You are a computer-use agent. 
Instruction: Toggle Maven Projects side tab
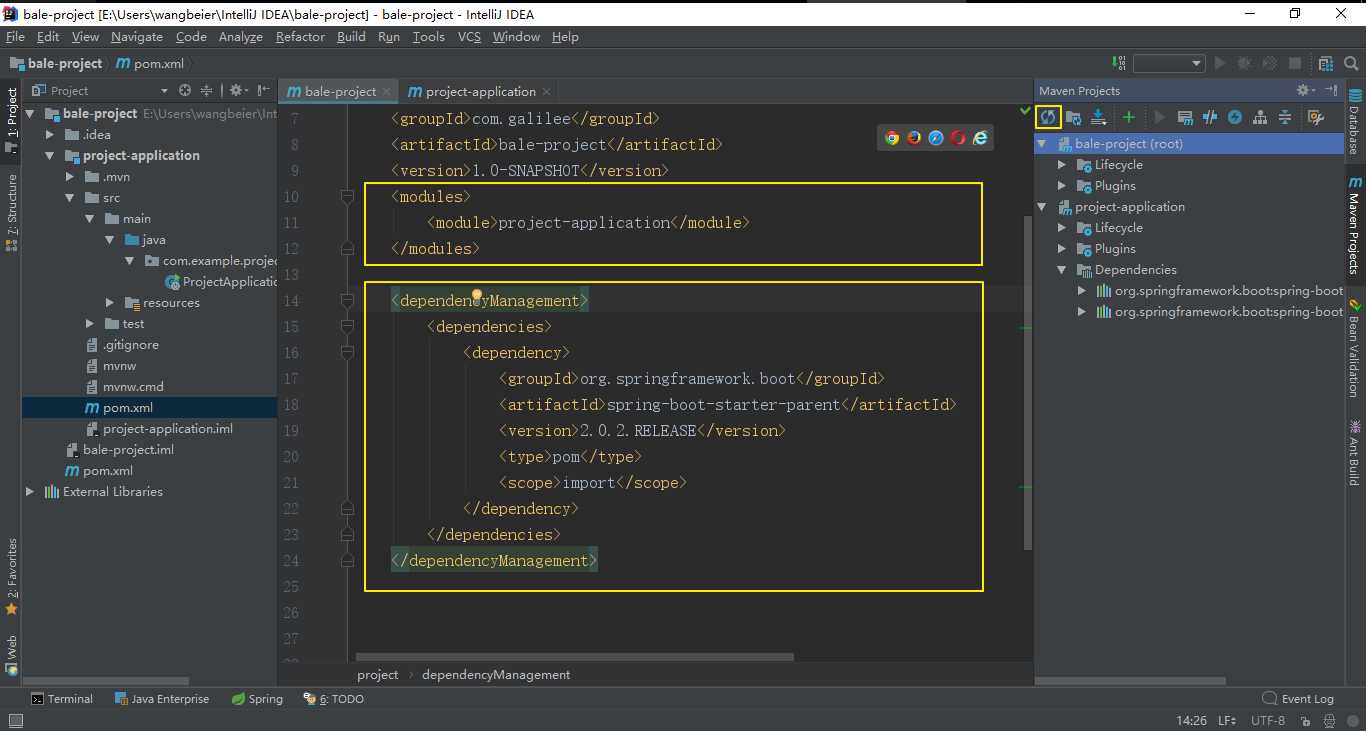pos(1355,227)
